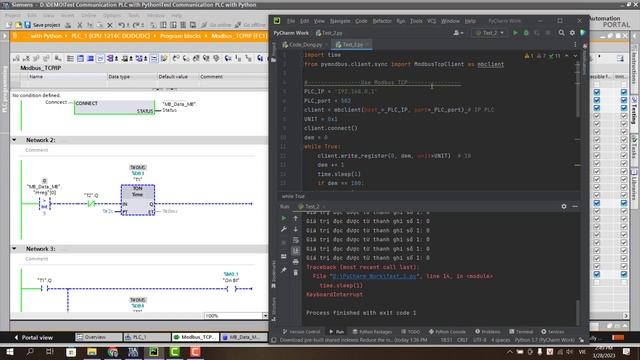Screen dimensions: 640x360
Task: Open traceback file link in console
Action: (374, 276)
